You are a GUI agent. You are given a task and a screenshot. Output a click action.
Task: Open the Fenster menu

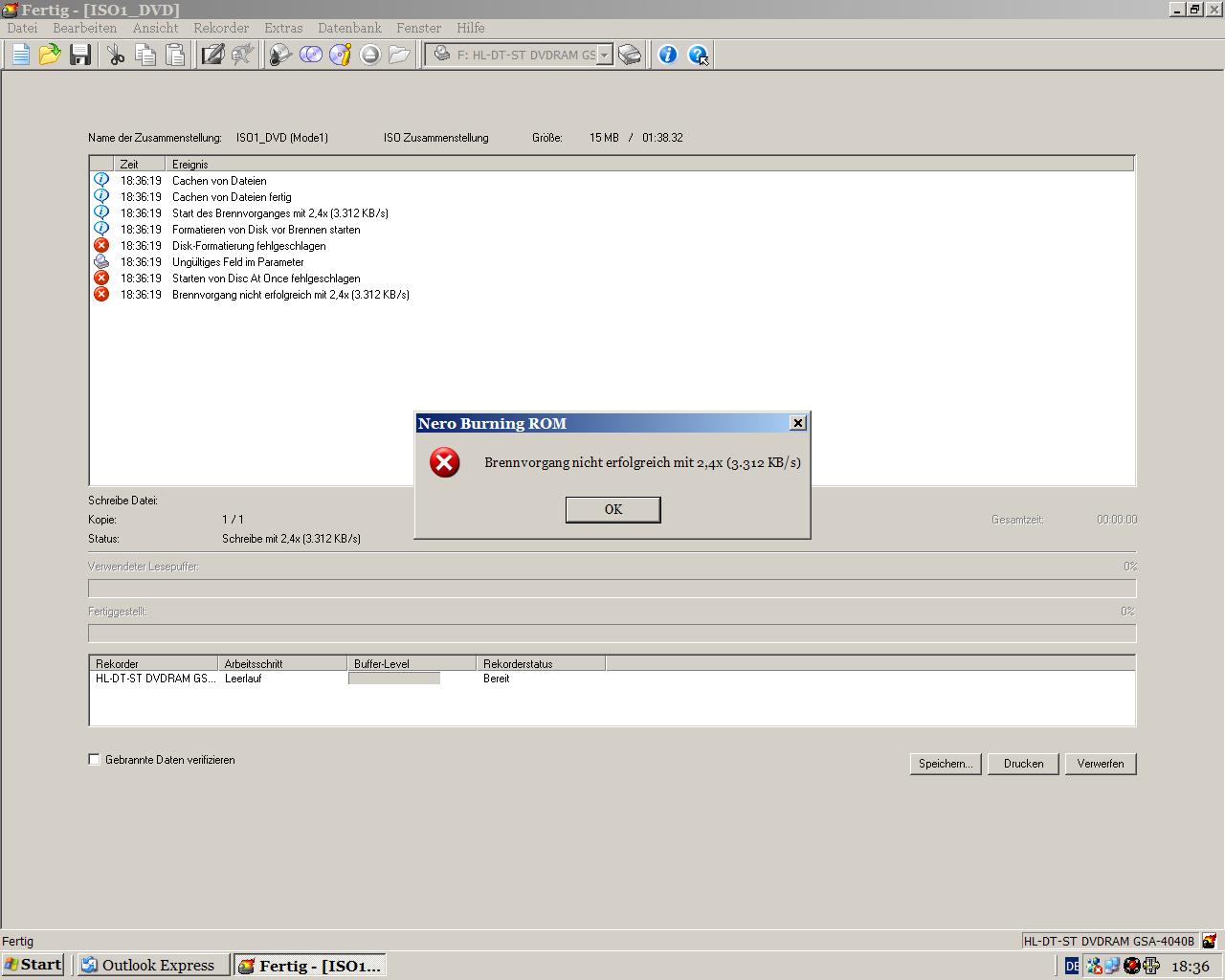(x=418, y=28)
